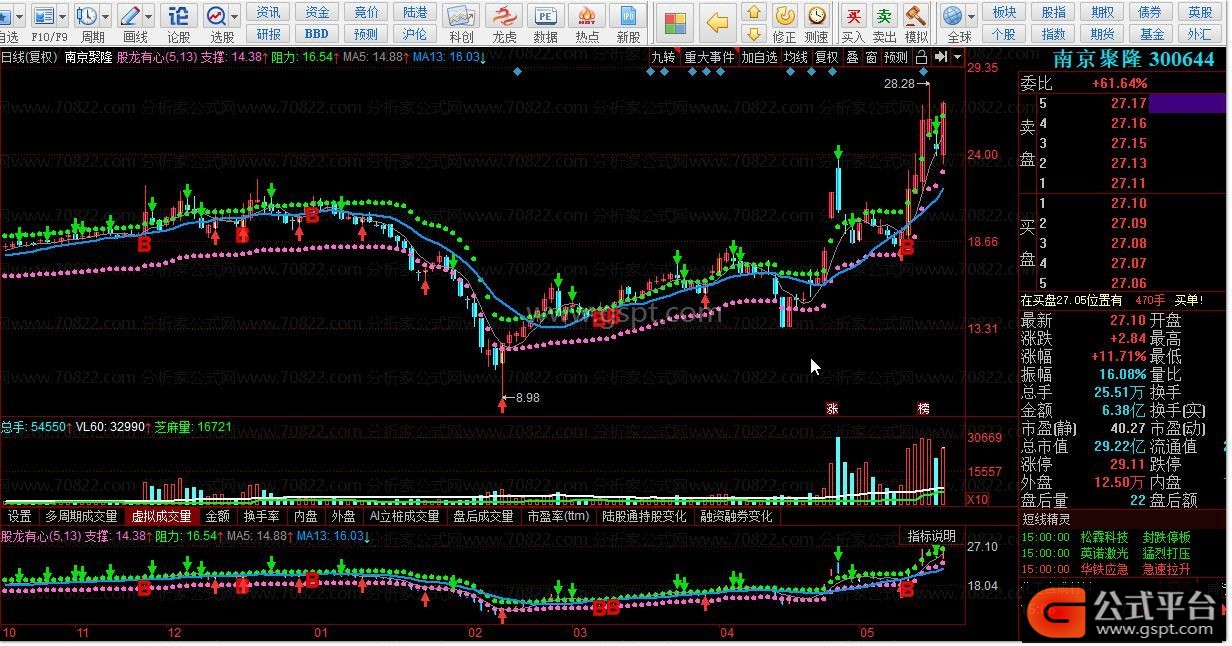This screenshot has height=646, width=1232.
Task: Click the 资讯 news button
Action: [268, 12]
